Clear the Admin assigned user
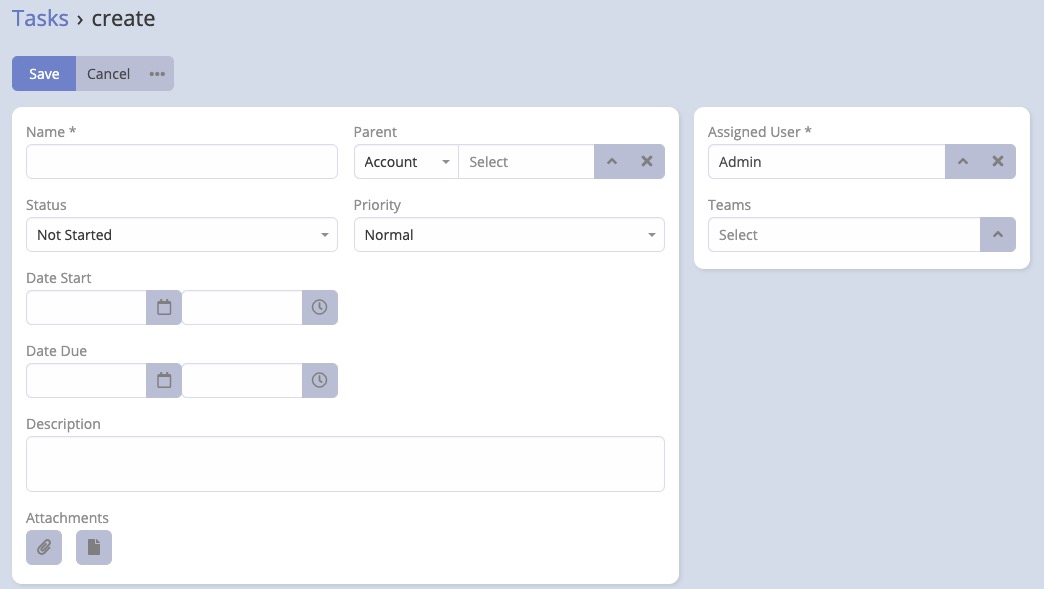The height and width of the screenshot is (589, 1044). coord(996,161)
